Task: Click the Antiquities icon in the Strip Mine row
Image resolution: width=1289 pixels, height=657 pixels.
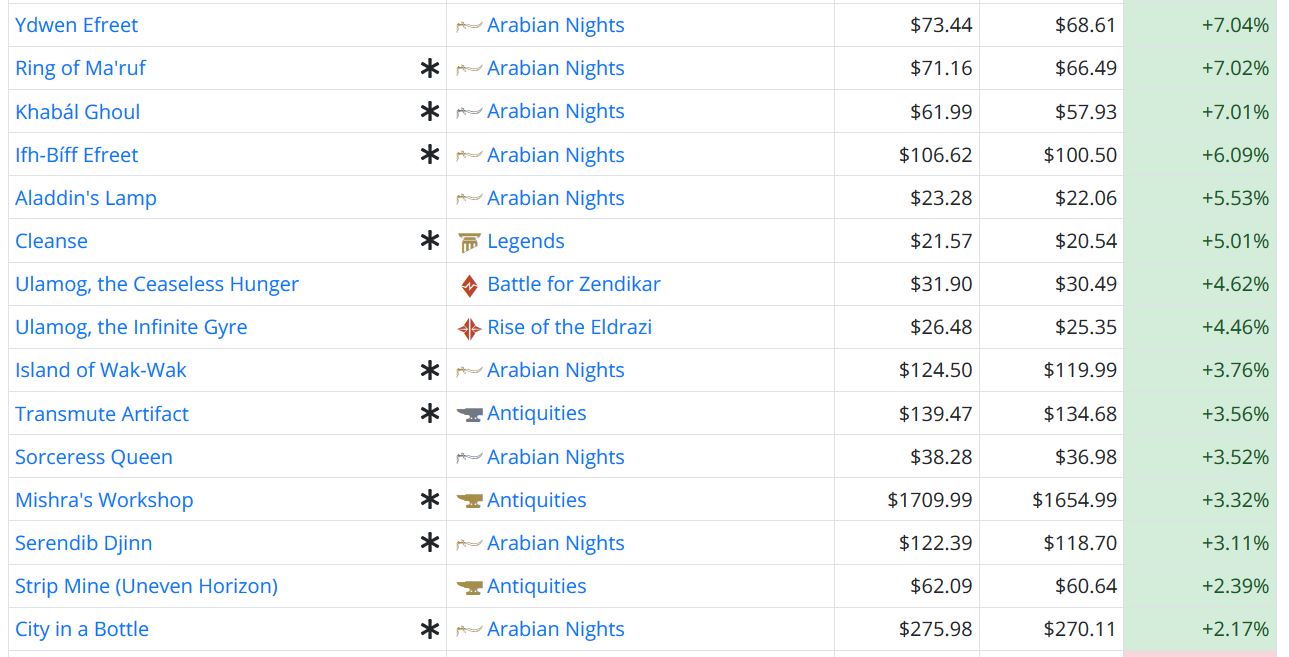Action: pos(469,587)
